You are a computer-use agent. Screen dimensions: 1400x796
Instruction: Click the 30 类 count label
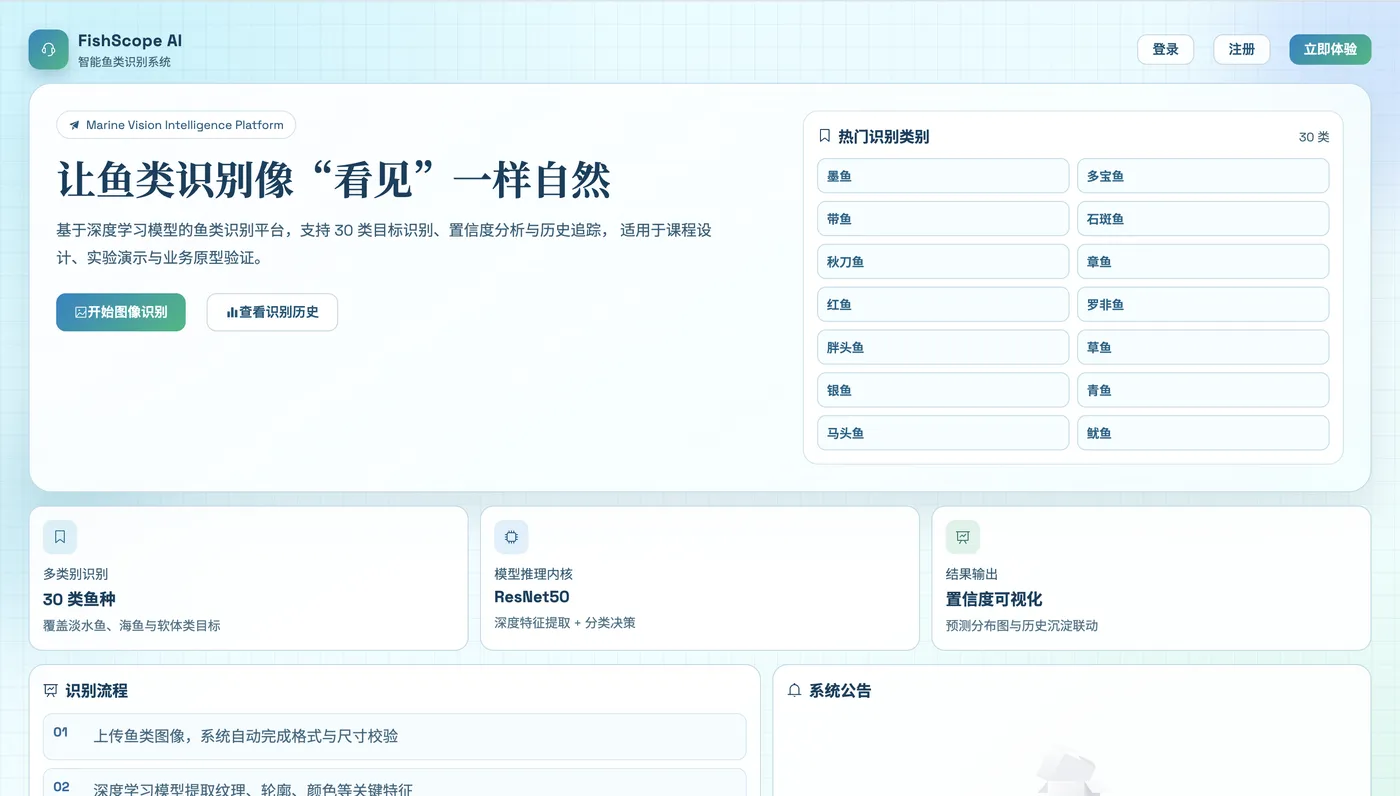tap(1313, 137)
